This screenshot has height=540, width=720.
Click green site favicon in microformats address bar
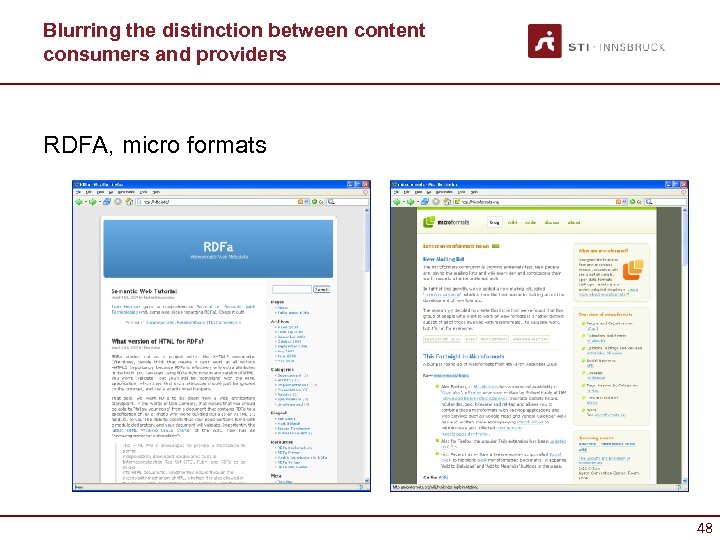click(x=457, y=202)
